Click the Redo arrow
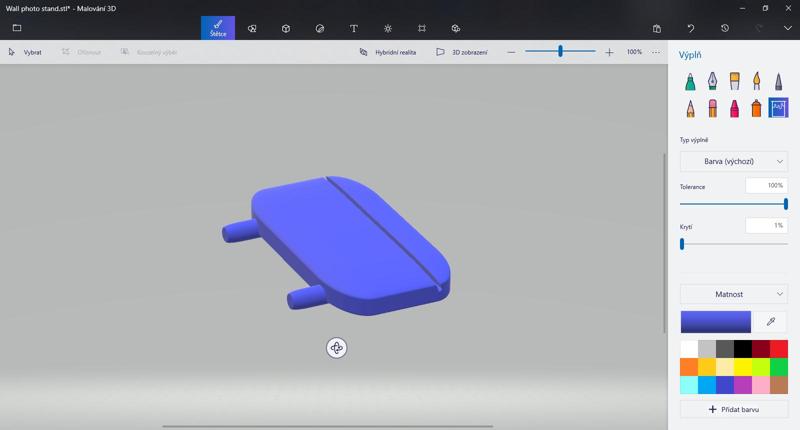Viewport: 800px width, 430px height. [x=759, y=29]
